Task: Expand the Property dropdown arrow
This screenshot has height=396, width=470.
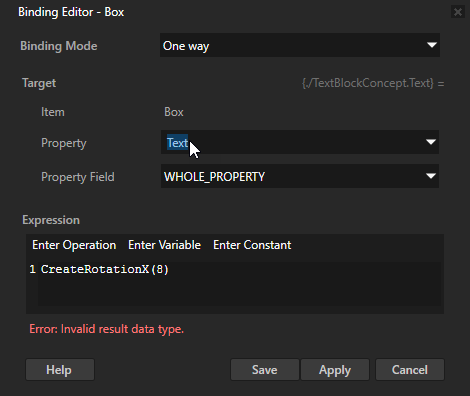Action: point(431,142)
